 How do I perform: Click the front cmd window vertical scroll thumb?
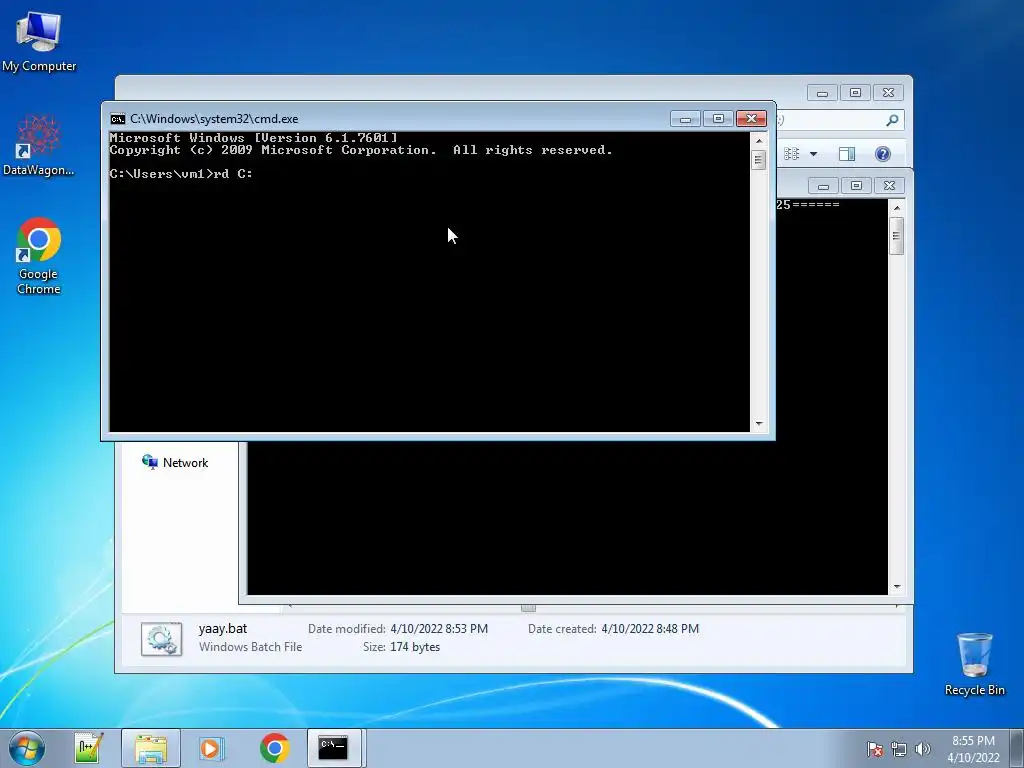pos(759,160)
